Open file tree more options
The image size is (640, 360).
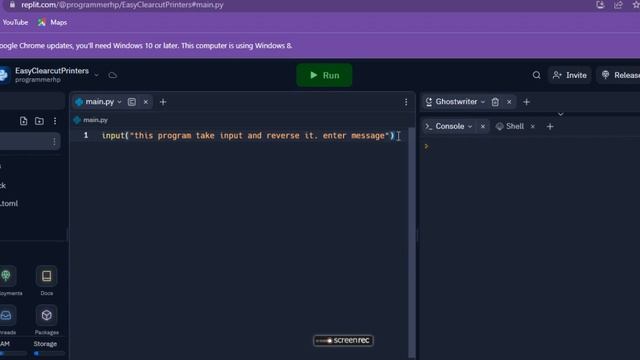point(55,121)
